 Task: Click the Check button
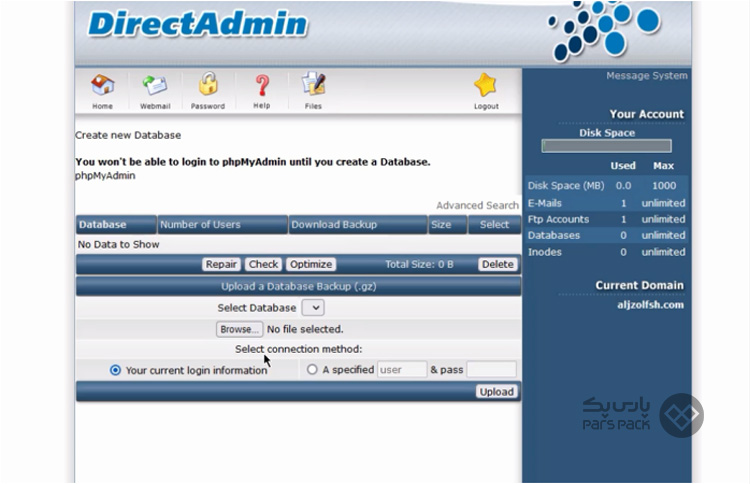pos(263,264)
